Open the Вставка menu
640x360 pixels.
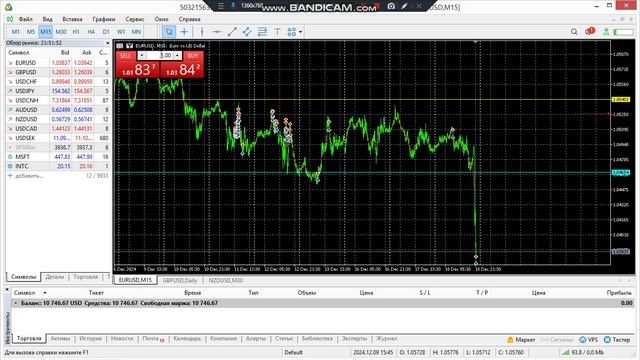coord(72,19)
